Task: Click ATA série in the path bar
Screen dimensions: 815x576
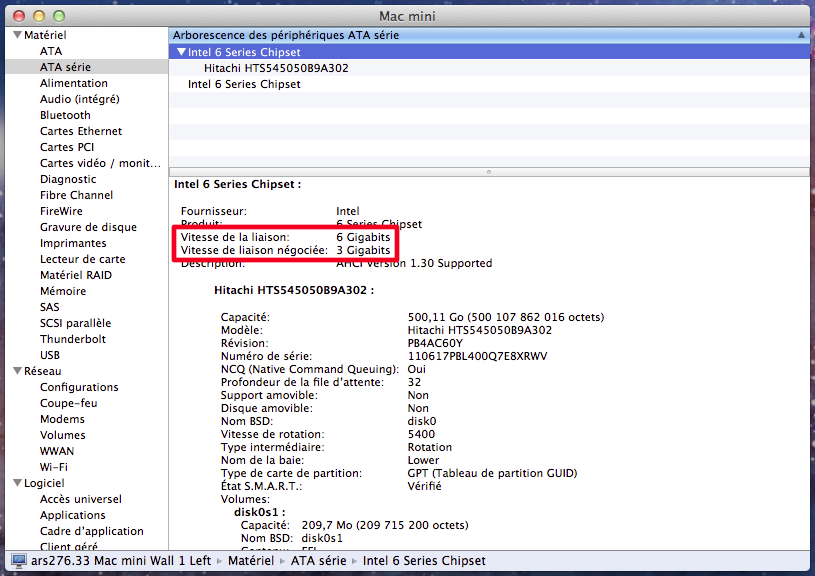Action: coord(318,560)
